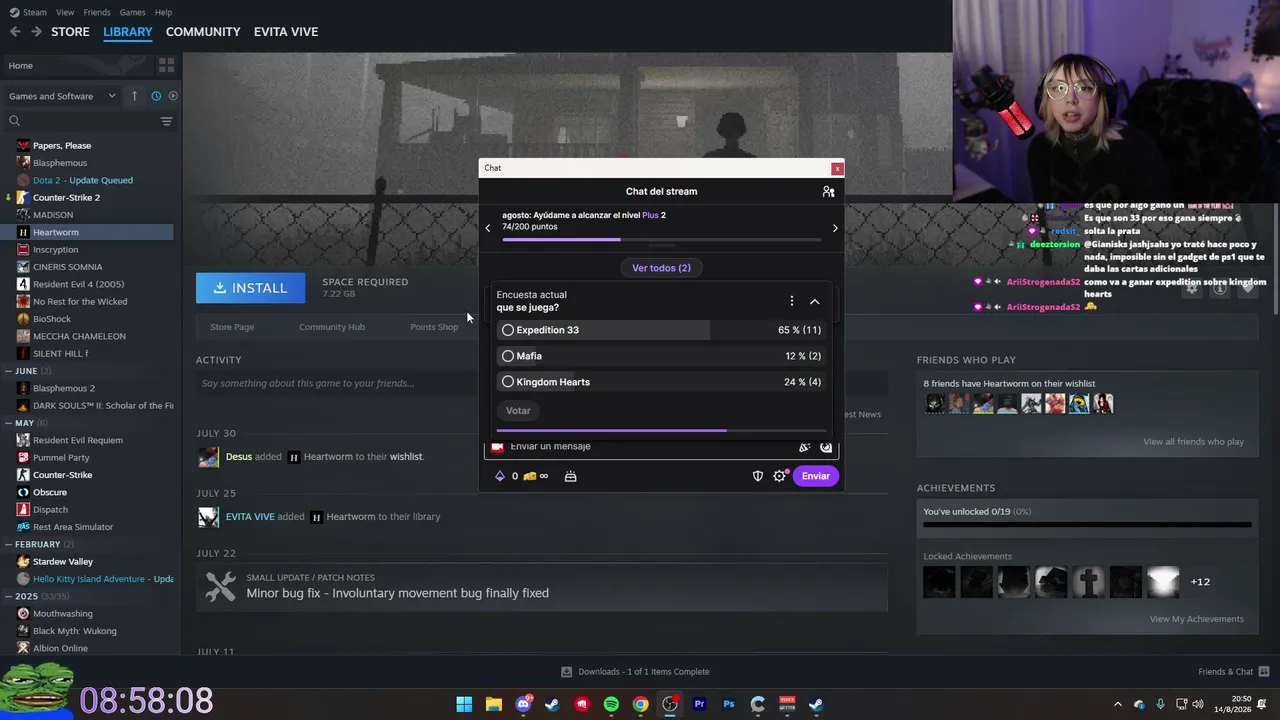
Task: Click the chat moderator shield icon
Action: 758,476
